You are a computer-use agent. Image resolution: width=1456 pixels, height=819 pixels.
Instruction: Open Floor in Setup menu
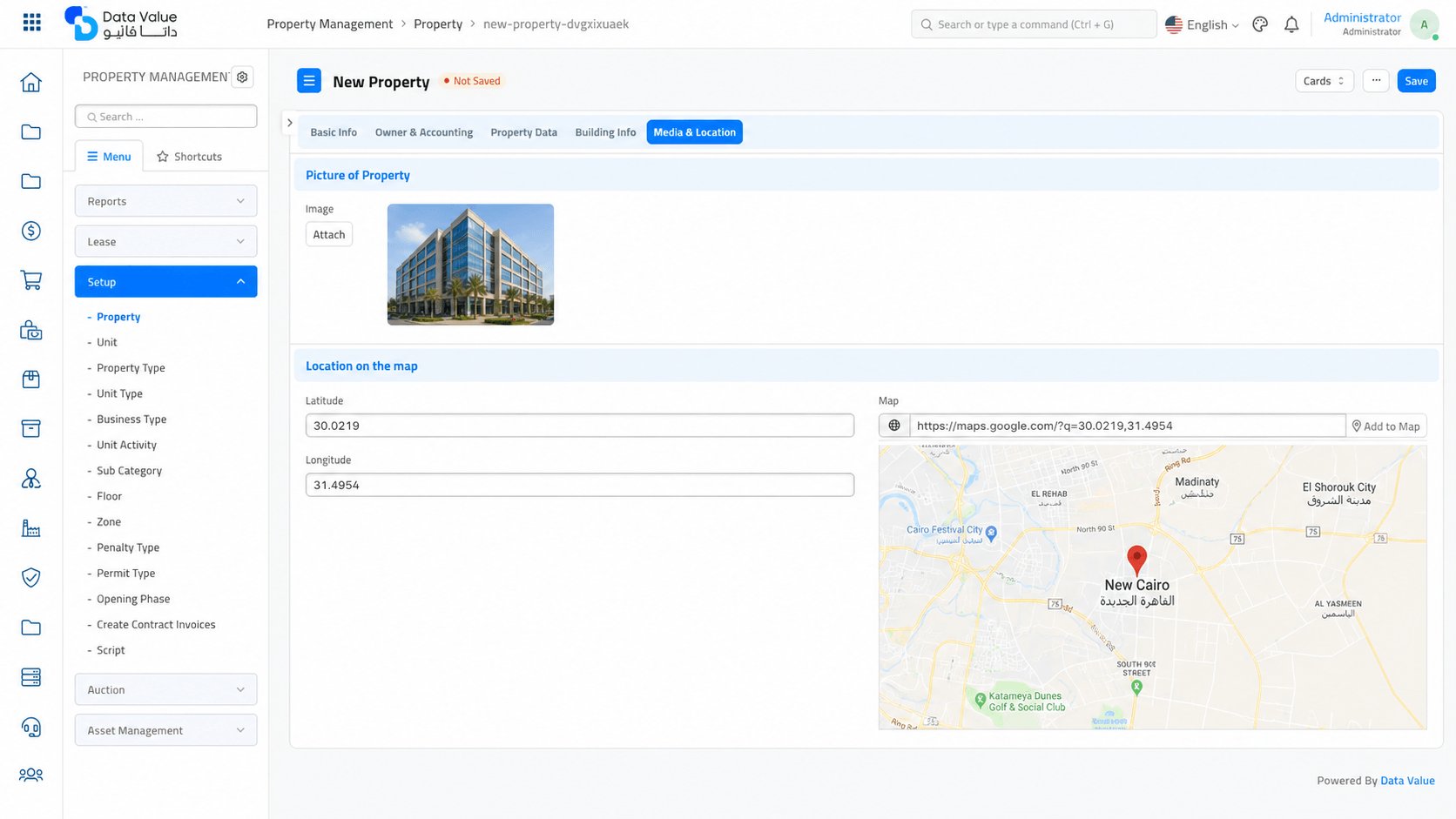(109, 496)
